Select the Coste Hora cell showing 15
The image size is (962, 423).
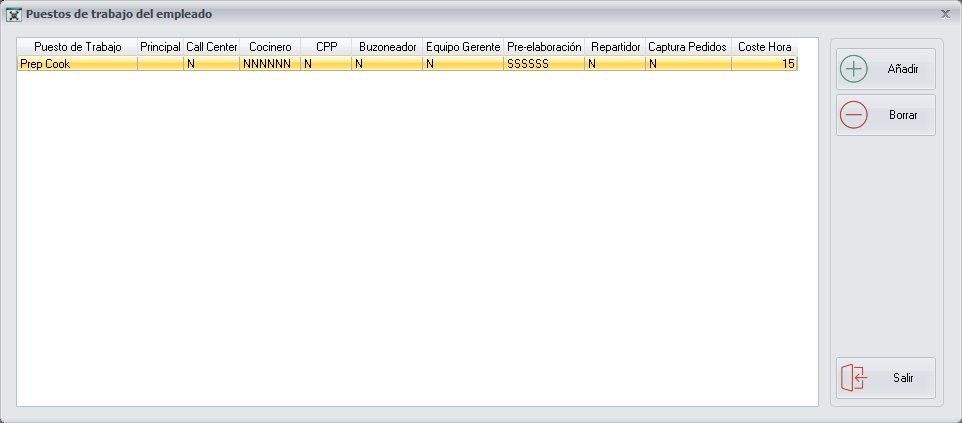pos(765,64)
